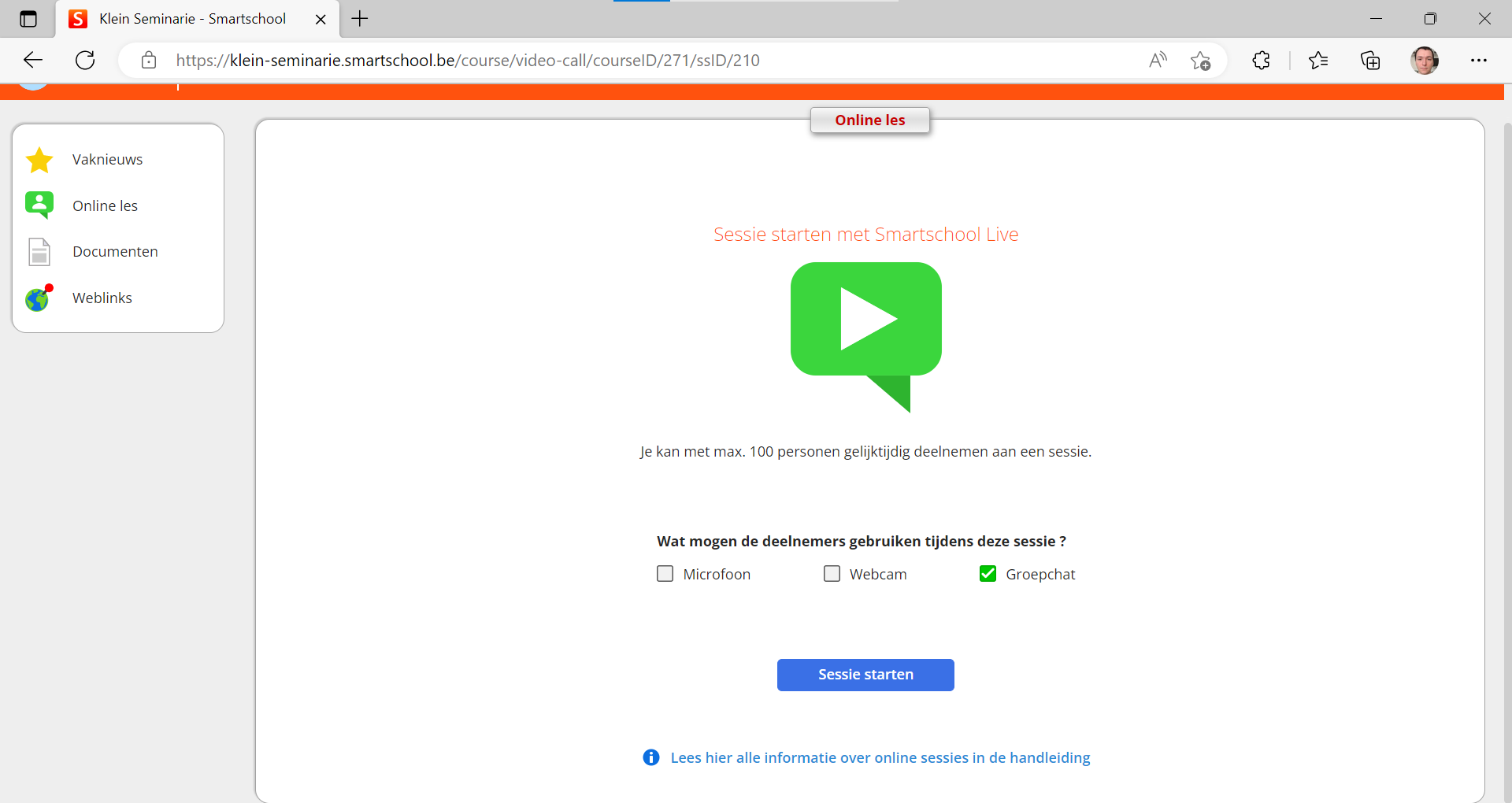Open the tab actions menu button
Screen dimensions: 1512x803
(28, 19)
